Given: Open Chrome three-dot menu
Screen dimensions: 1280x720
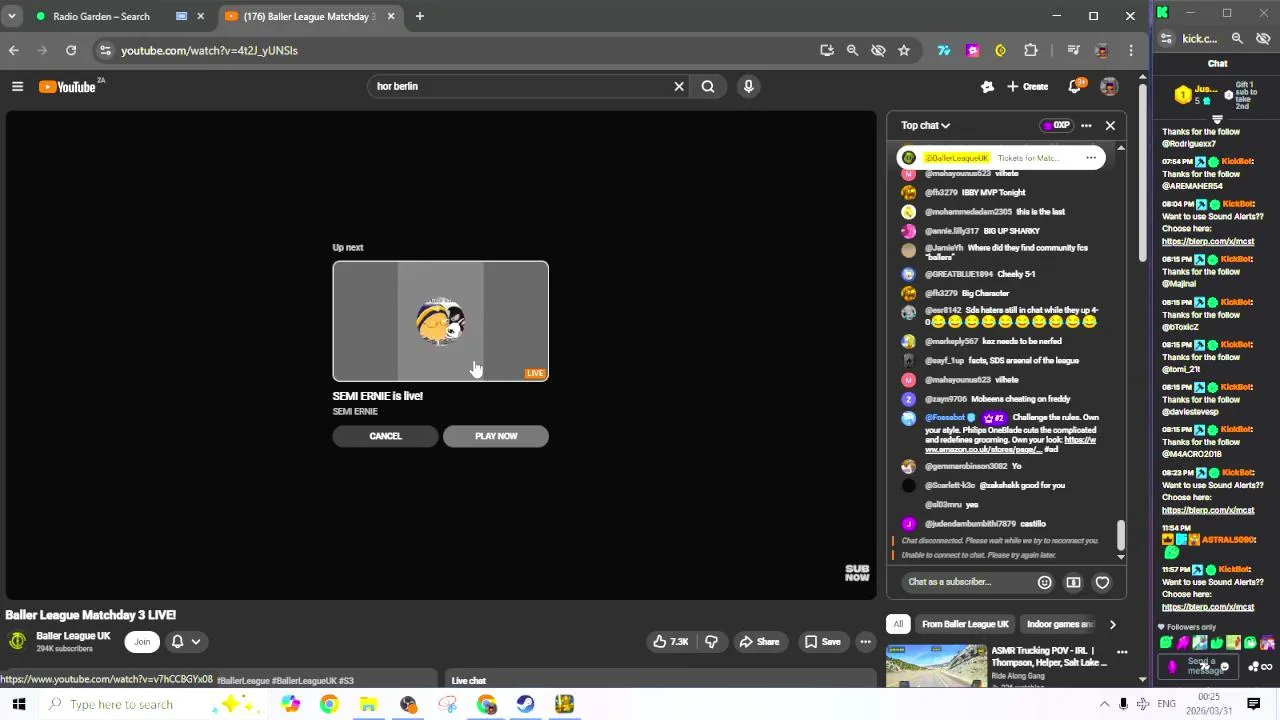Looking at the screenshot, I should pos(1131,50).
